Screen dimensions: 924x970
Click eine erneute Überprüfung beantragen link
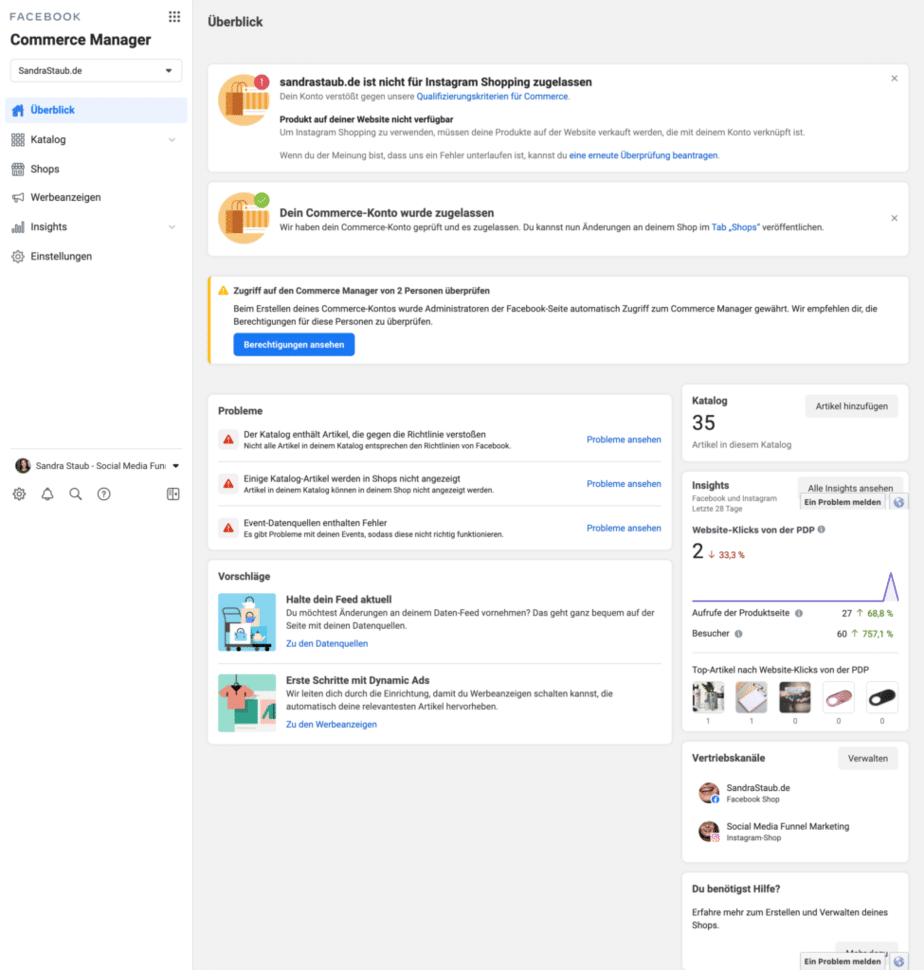643,155
